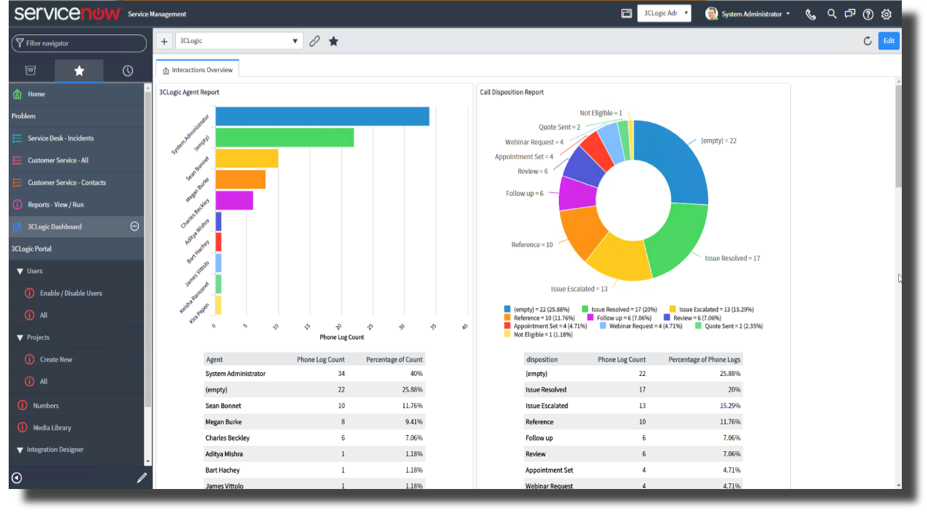This screenshot has width=927, height=522.
Task: Open System Administrator user menu
Action: pos(747,14)
